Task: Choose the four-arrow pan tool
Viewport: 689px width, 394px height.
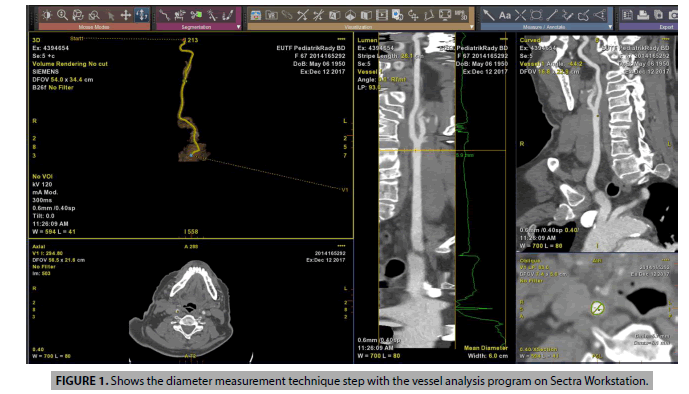Action: 126,15
